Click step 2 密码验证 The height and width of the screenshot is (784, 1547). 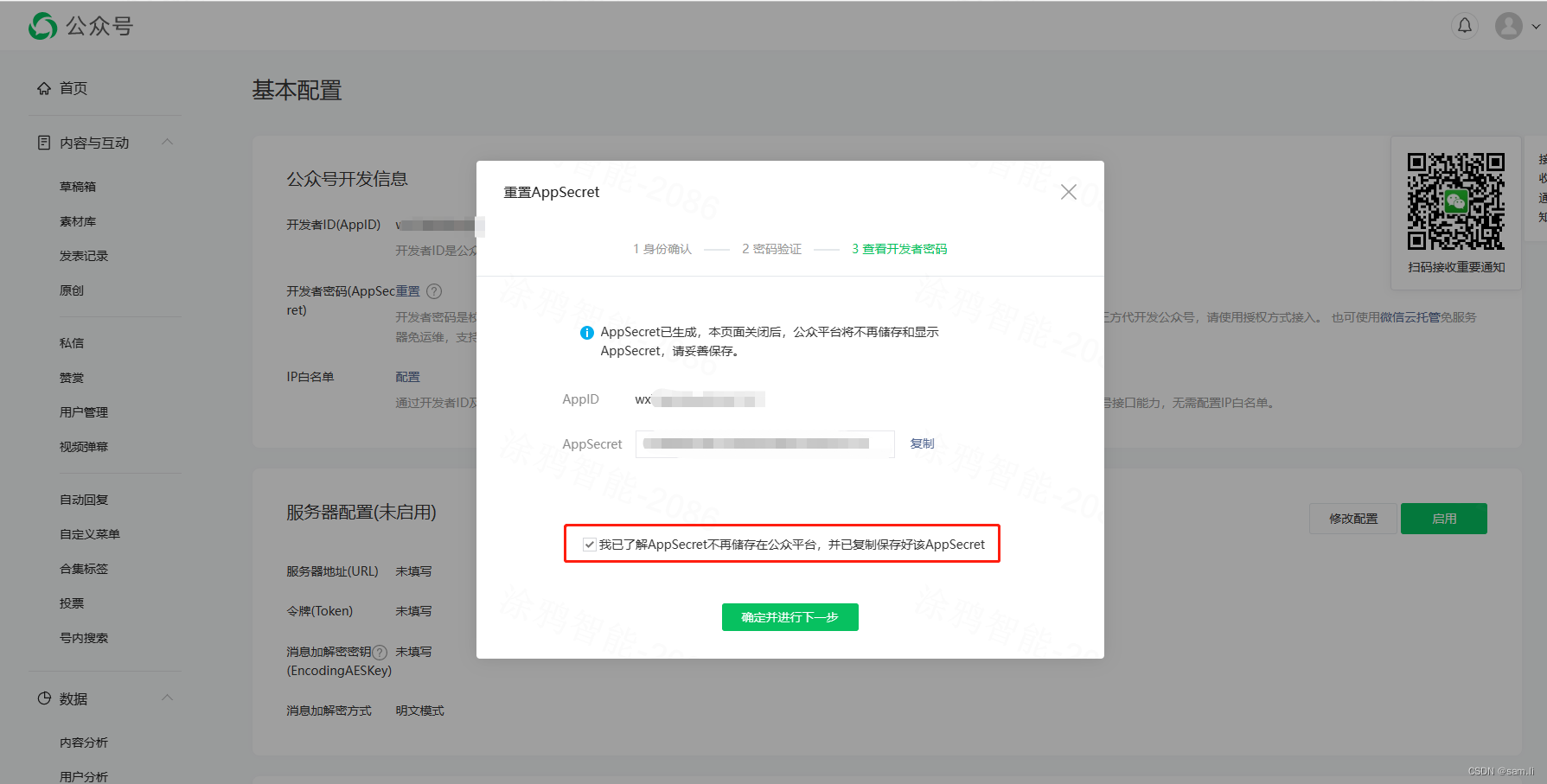click(x=771, y=249)
